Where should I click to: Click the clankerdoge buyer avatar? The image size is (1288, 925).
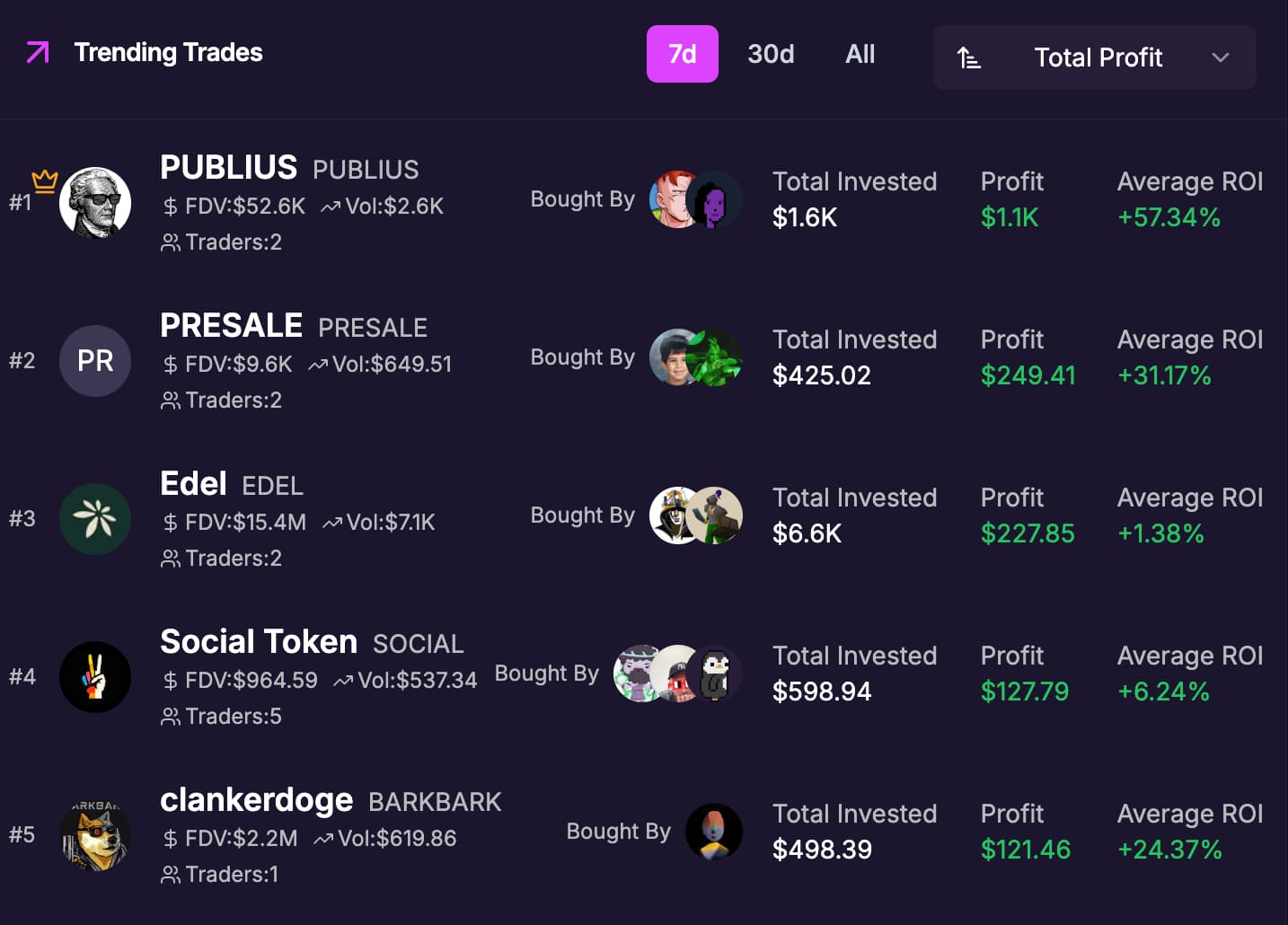pyautogui.click(x=714, y=832)
